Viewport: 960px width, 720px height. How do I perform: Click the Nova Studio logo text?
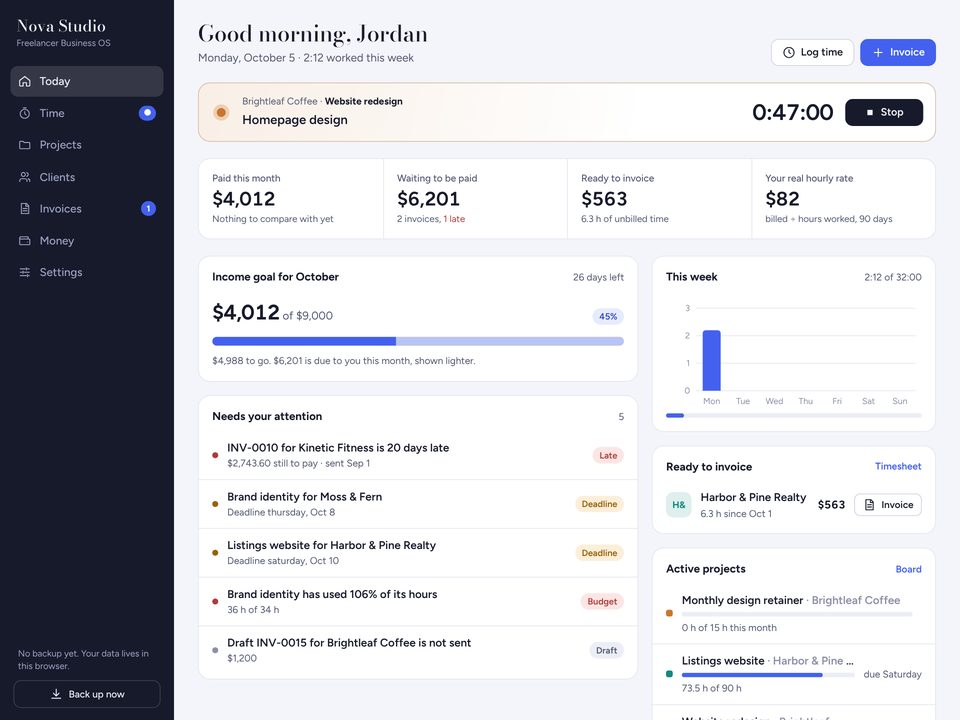pos(61,26)
